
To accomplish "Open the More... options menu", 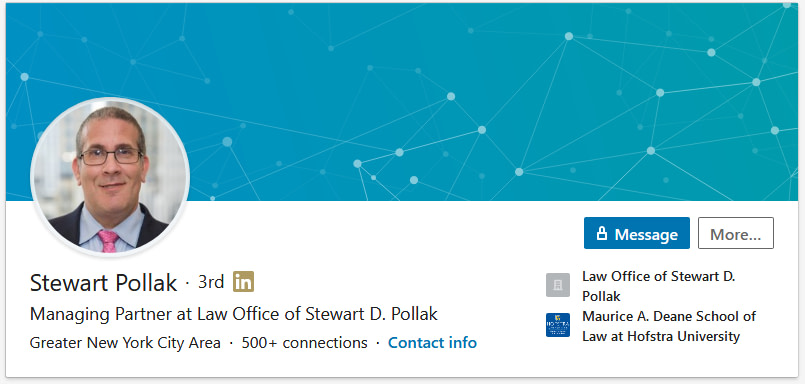I will click(x=736, y=234).
